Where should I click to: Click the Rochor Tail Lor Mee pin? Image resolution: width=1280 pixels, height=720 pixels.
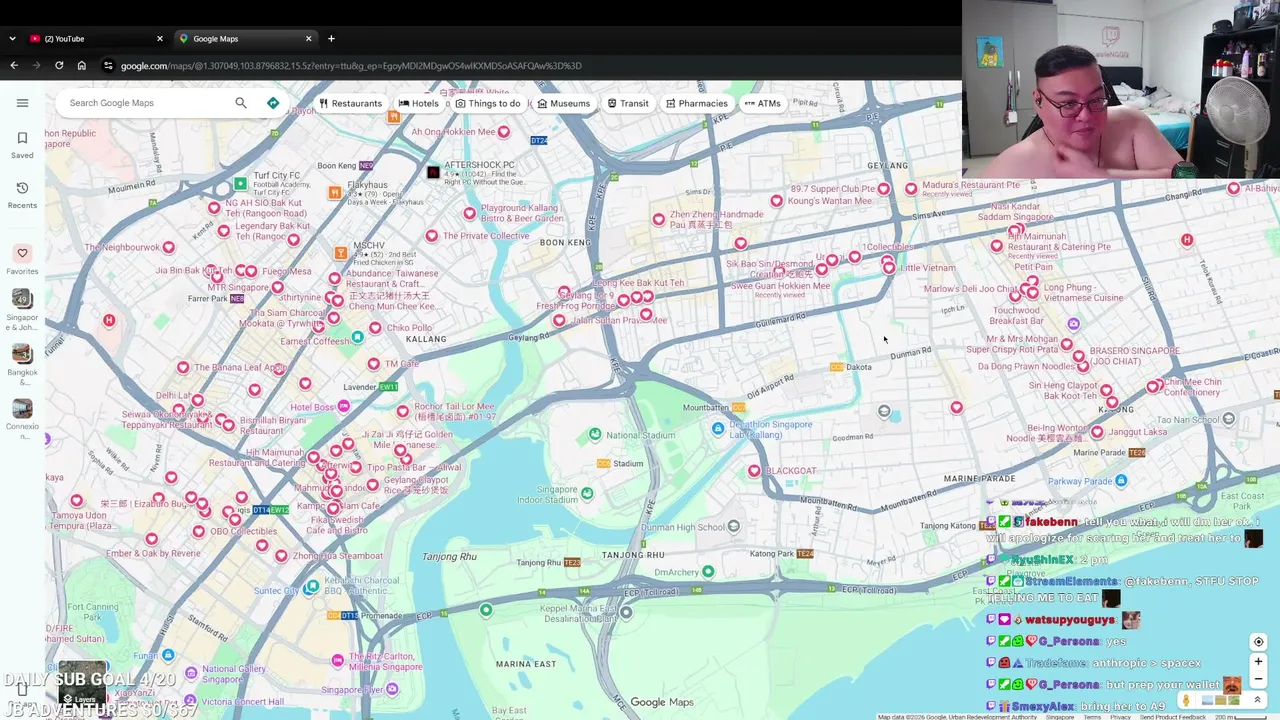403,411
